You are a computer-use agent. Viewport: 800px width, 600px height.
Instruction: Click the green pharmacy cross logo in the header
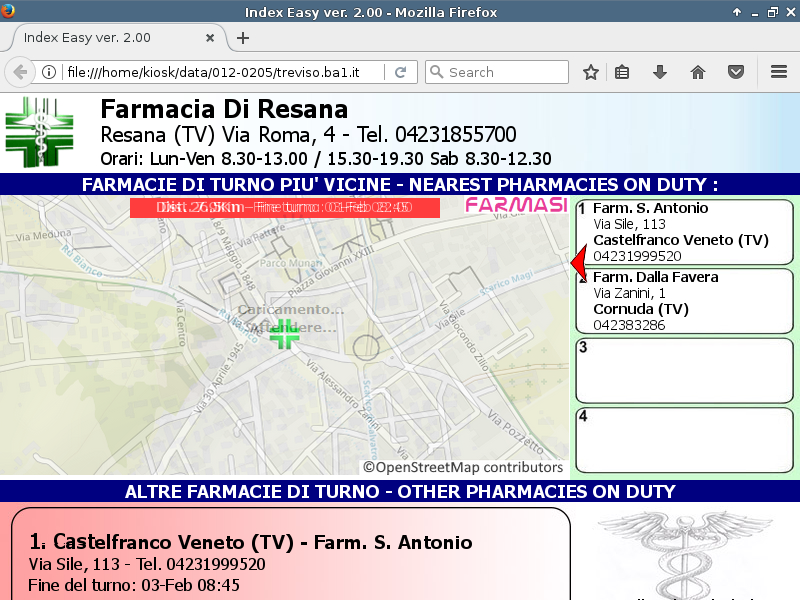(39, 132)
